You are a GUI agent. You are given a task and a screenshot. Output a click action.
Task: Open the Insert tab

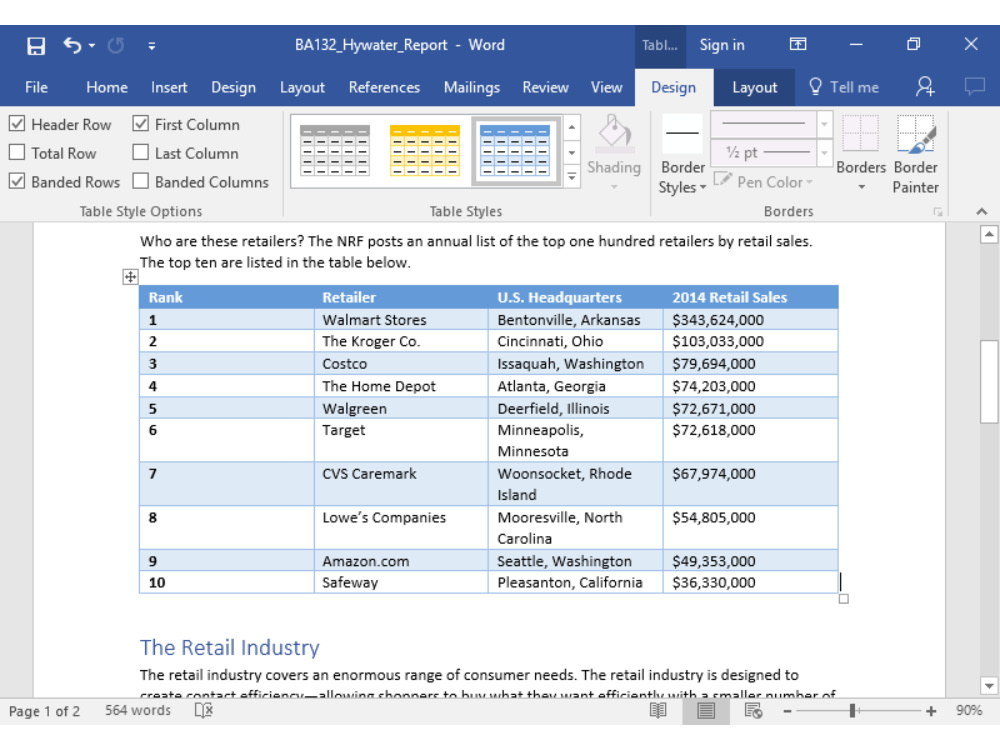coord(169,87)
